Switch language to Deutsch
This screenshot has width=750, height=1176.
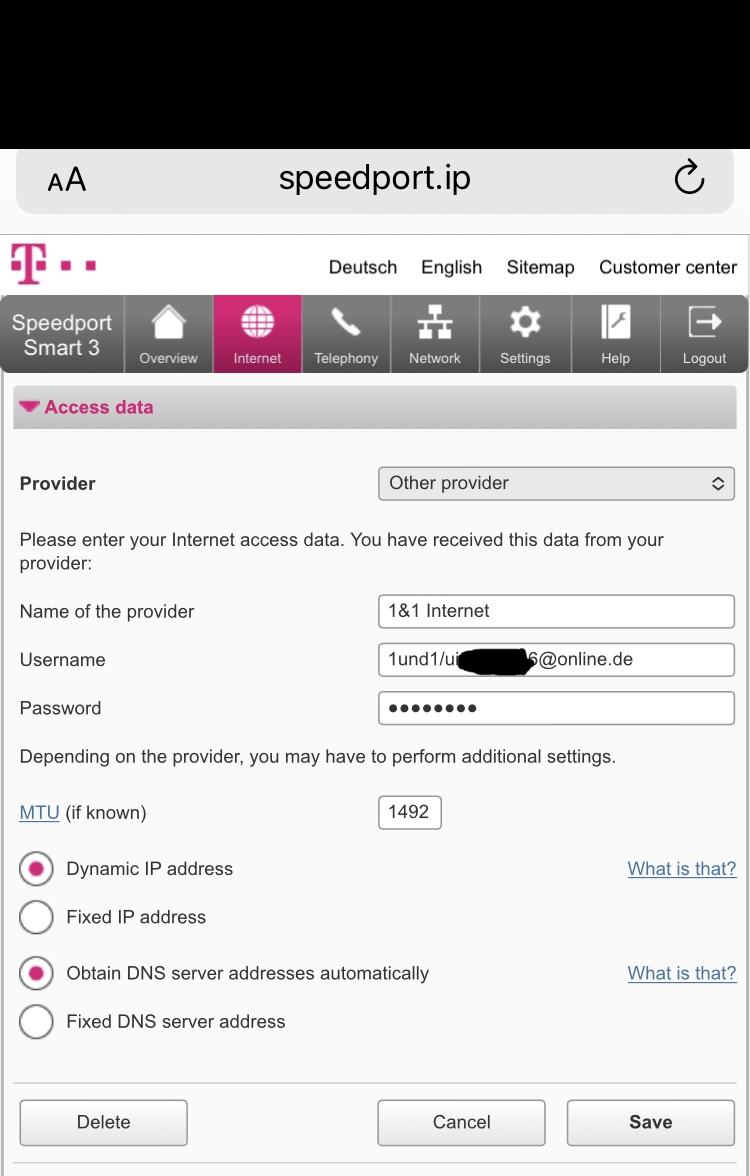coord(363,267)
